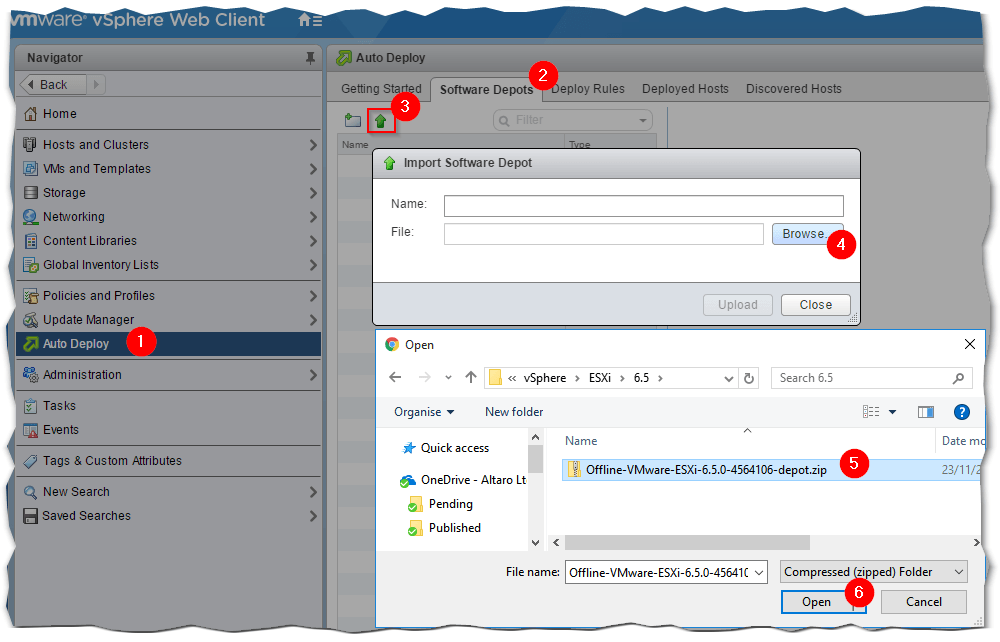Close the Import Software Depot dialog
This screenshot has width=1000, height=642.
coord(816,305)
